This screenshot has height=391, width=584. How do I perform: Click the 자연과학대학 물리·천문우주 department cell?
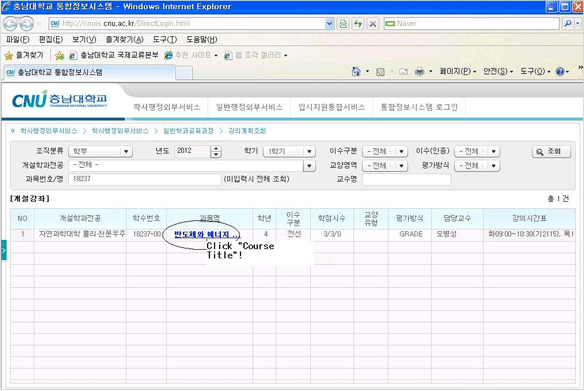click(81, 234)
